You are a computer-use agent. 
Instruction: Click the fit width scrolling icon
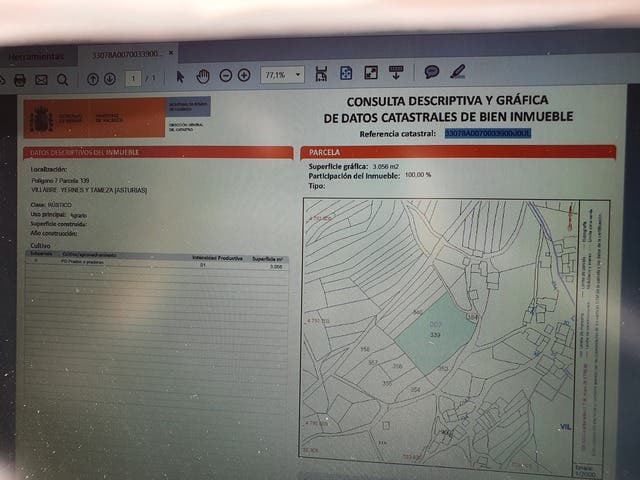(x=321, y=74)
